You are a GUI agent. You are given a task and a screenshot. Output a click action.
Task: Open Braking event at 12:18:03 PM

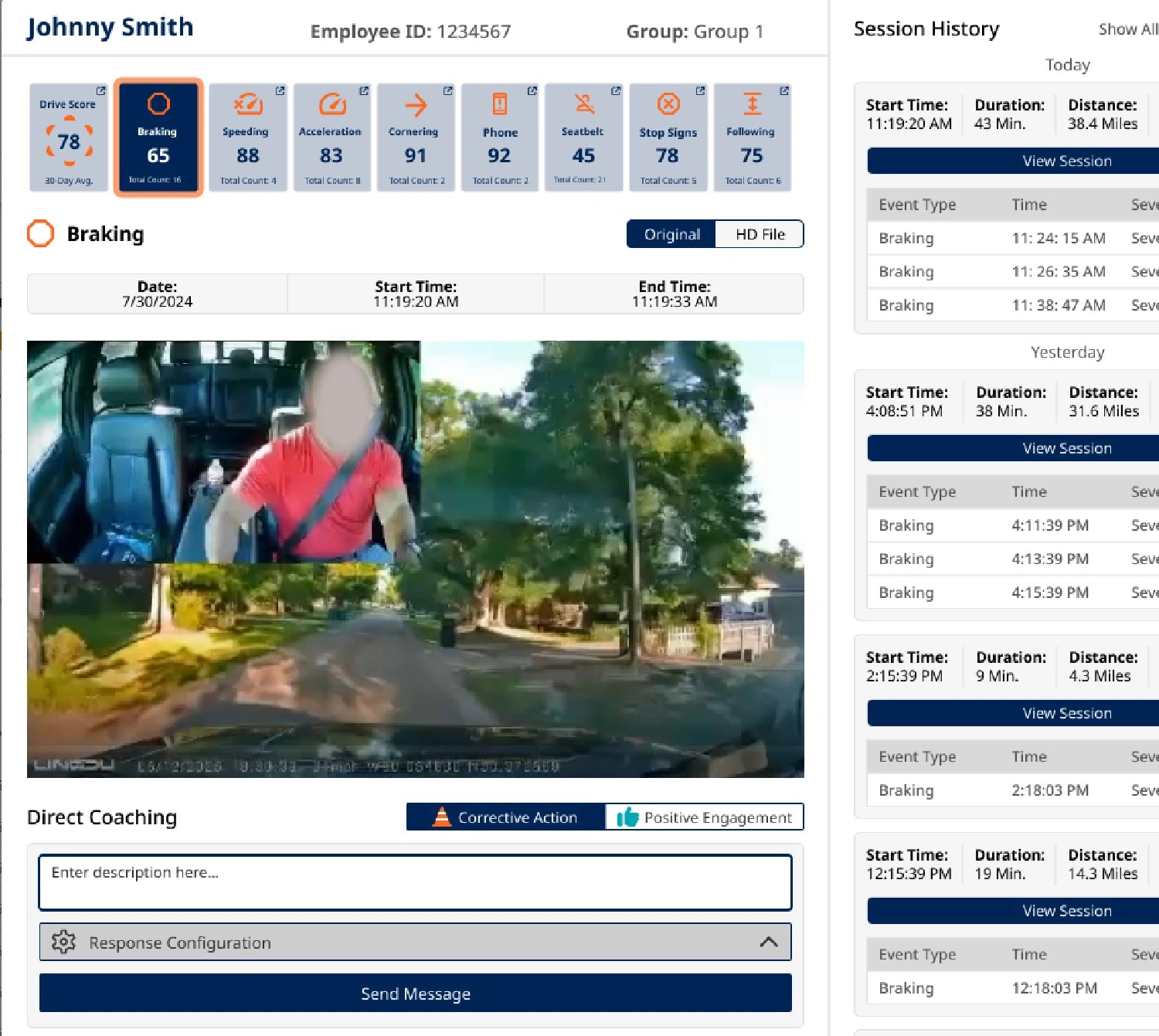(x=1013, y=988)
